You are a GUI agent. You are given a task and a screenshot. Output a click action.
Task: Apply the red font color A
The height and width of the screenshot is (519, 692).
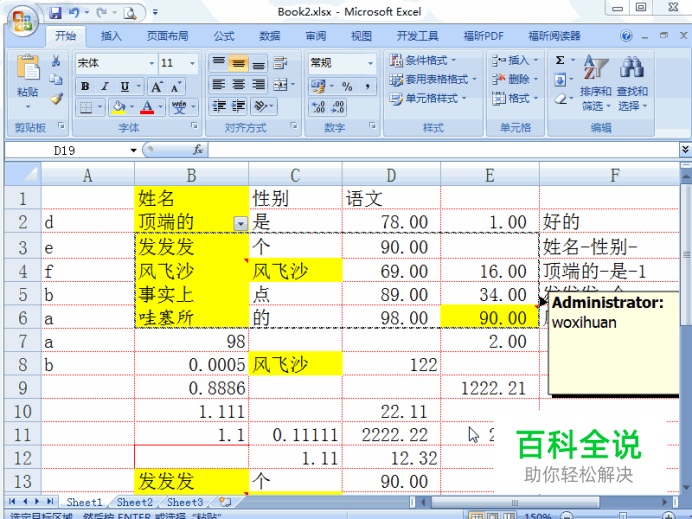(x=147, y=107)
